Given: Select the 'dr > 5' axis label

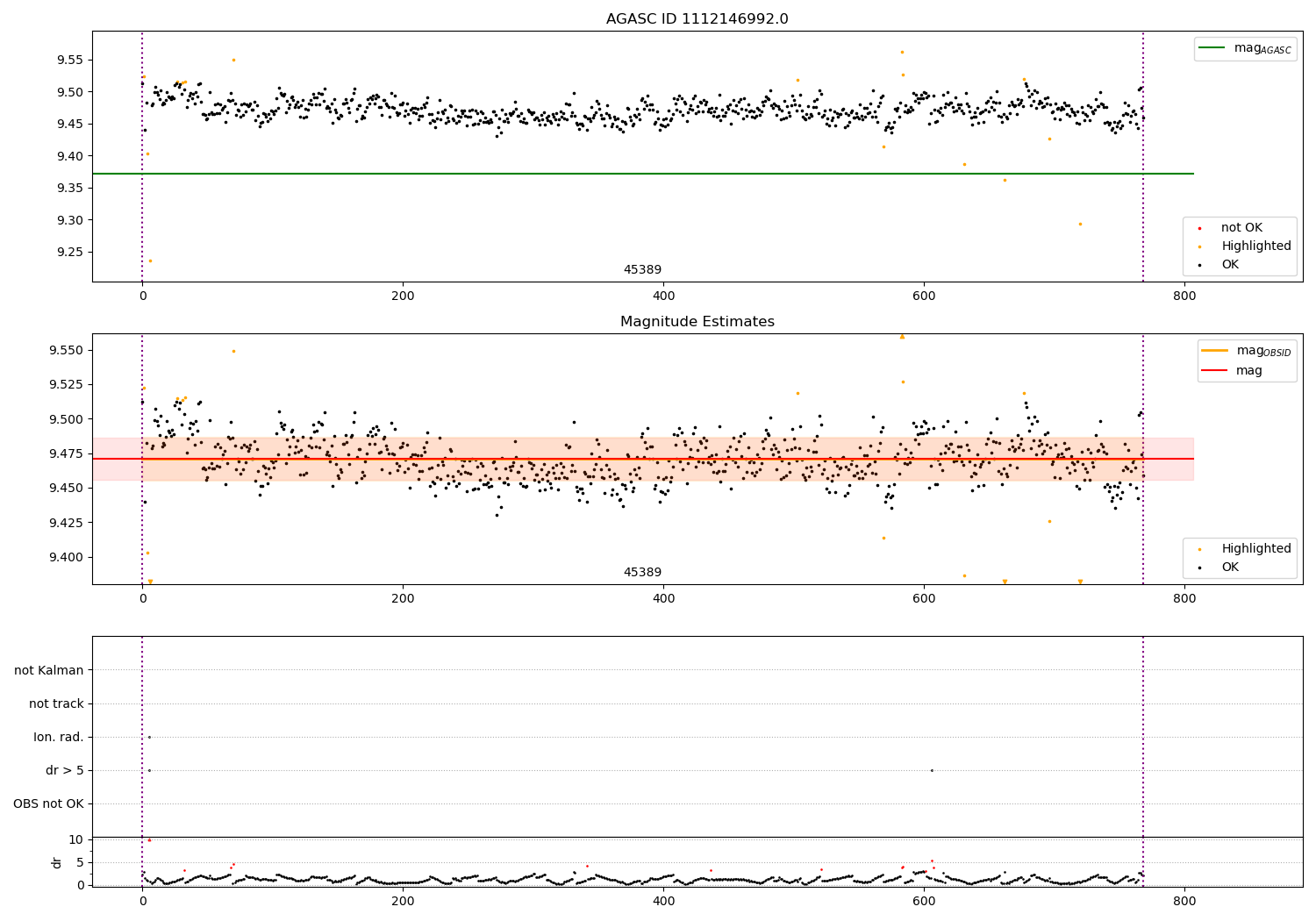Looking at the screenshot, I should 65,770.
